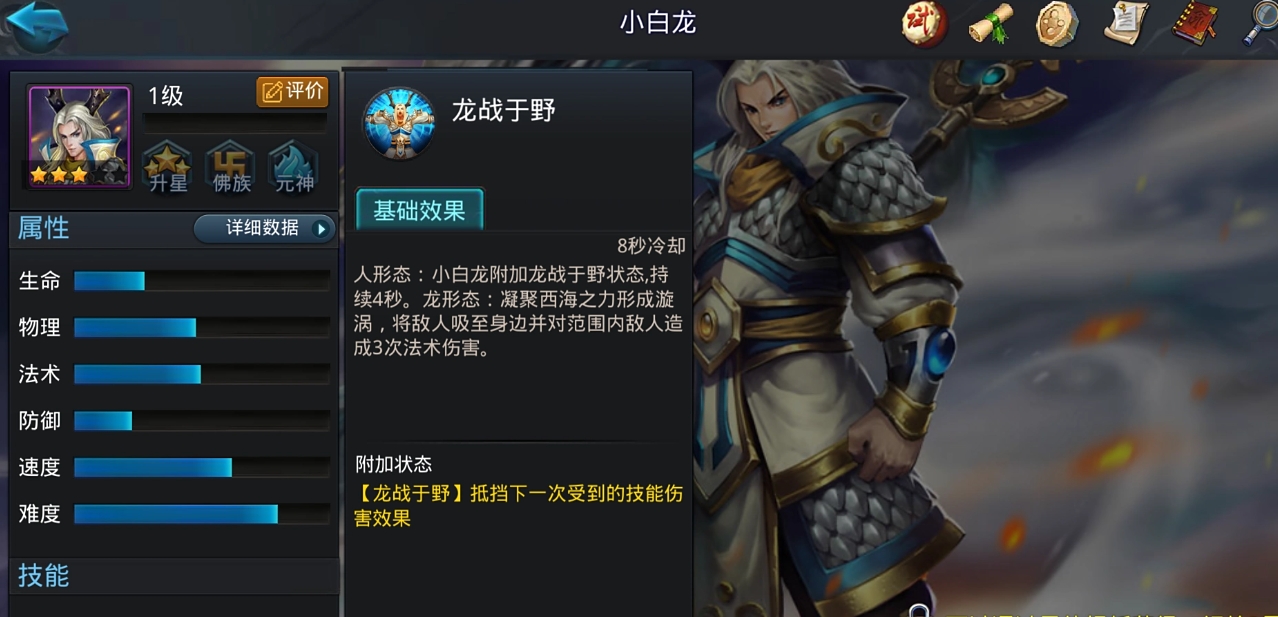The width and height of the screenshot is (1278, 617).
Task: Go back with the blue arrow
Action: tap(37, 26)
